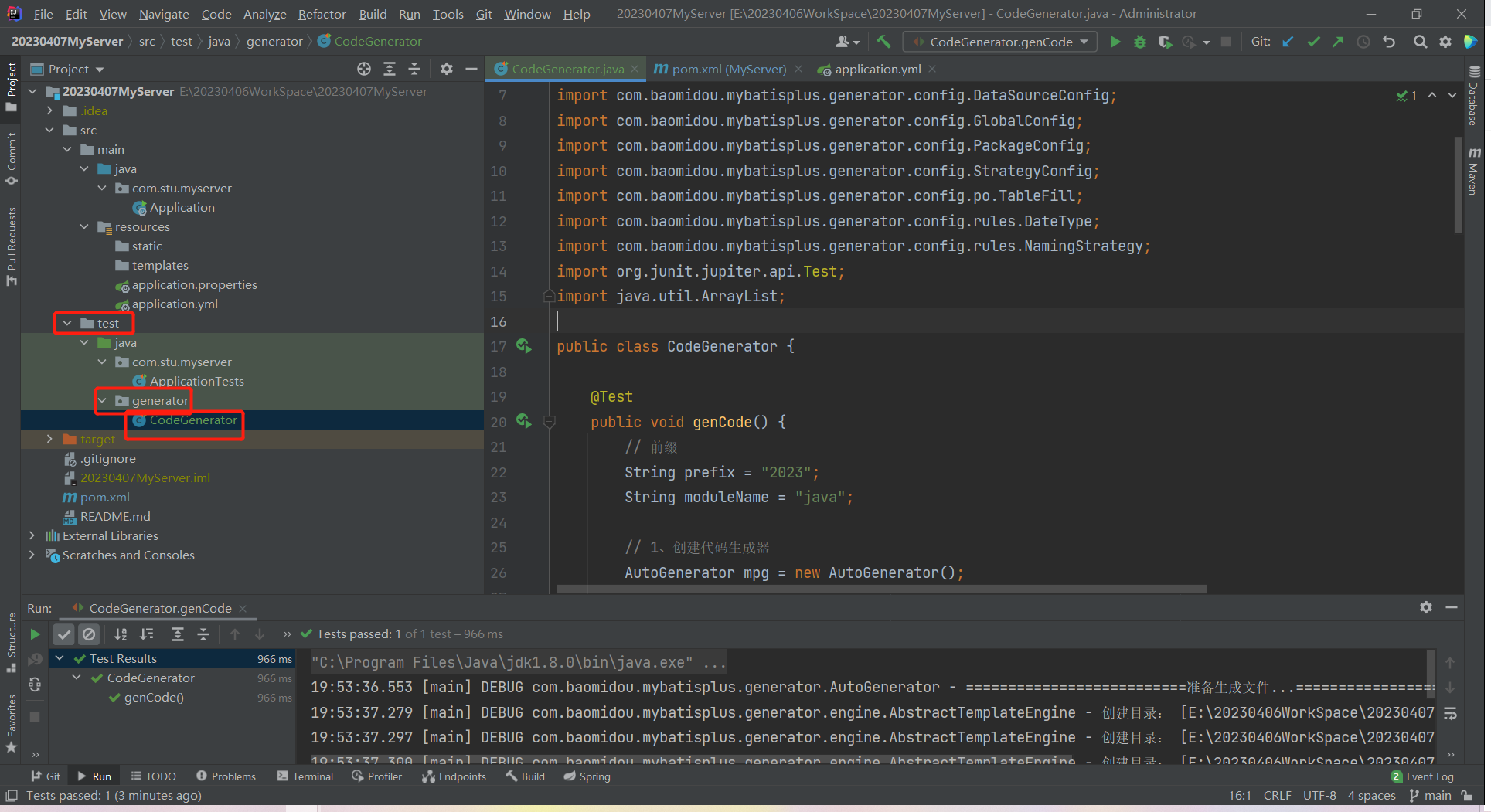This screenshot has width=1491, height=812.
Task: Expand the target folder in project tree
Action: pos(49,439)
